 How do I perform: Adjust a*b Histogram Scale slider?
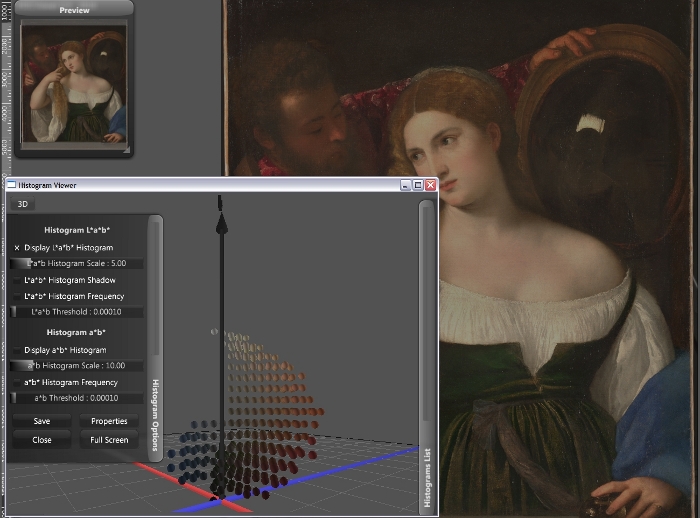click(x=77, y=366)
